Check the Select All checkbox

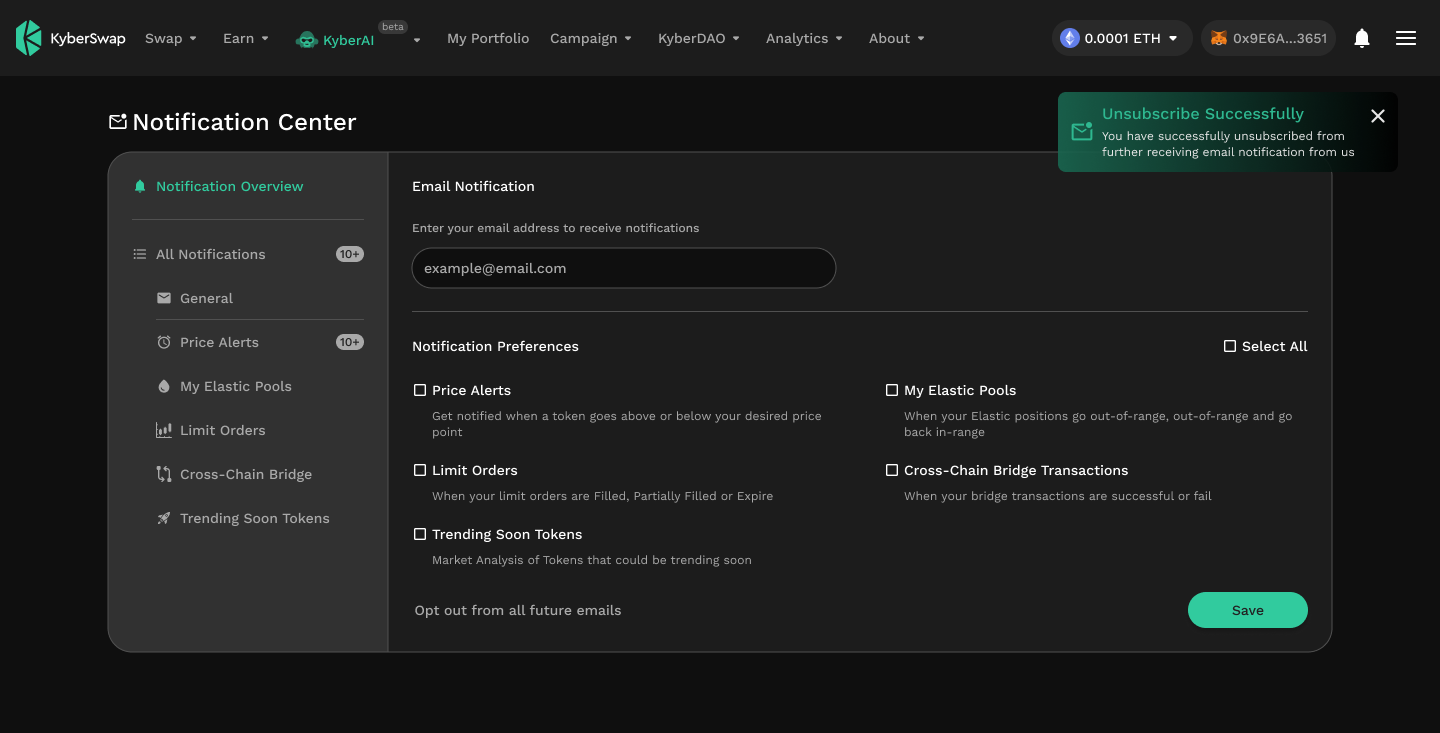coord(1230,346)
